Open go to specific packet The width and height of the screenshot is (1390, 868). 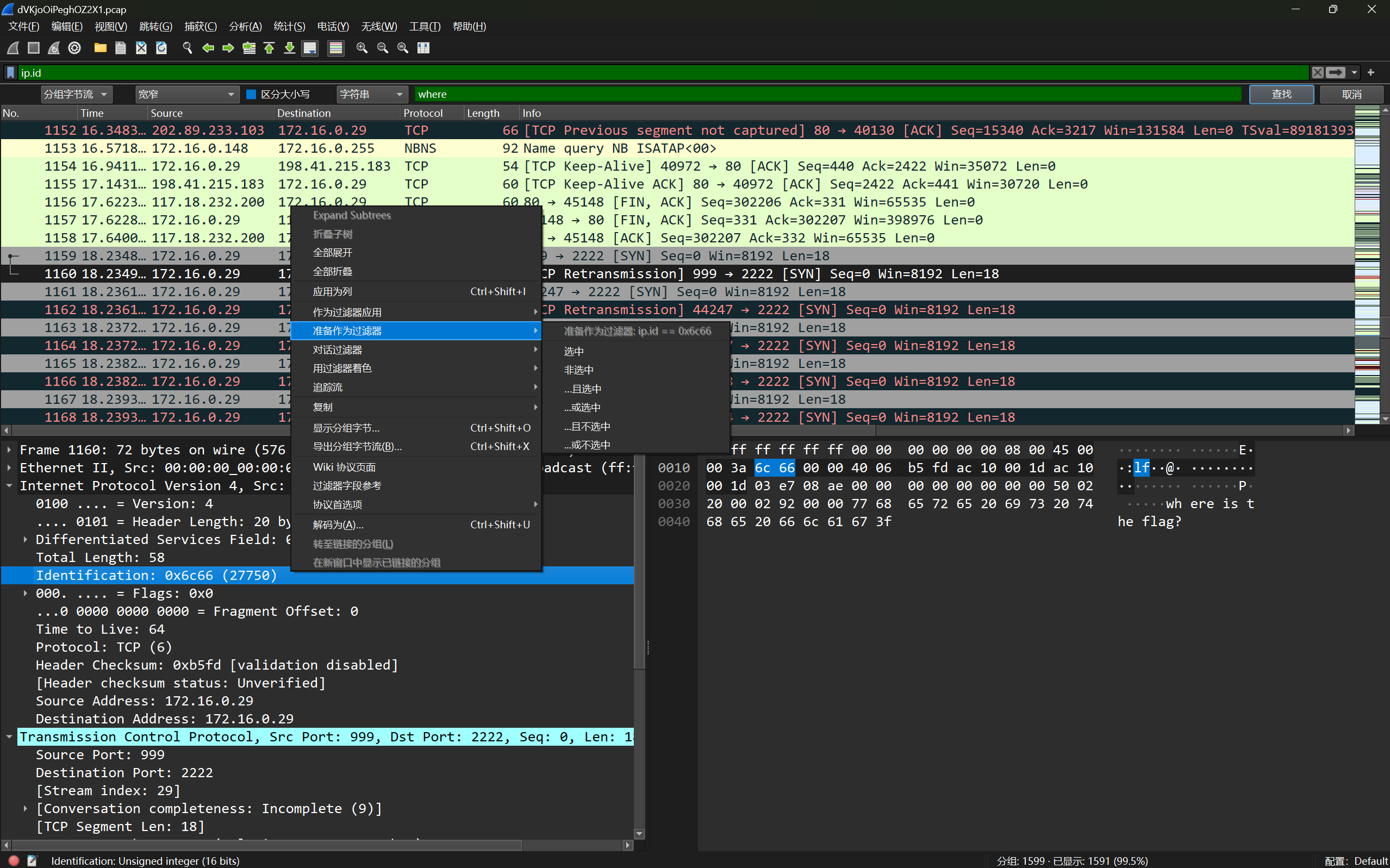(x=248, y=48)
